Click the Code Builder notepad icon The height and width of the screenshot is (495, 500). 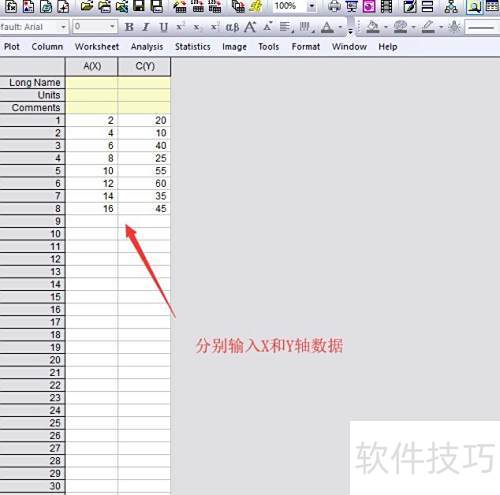click(x=410, y=6)
